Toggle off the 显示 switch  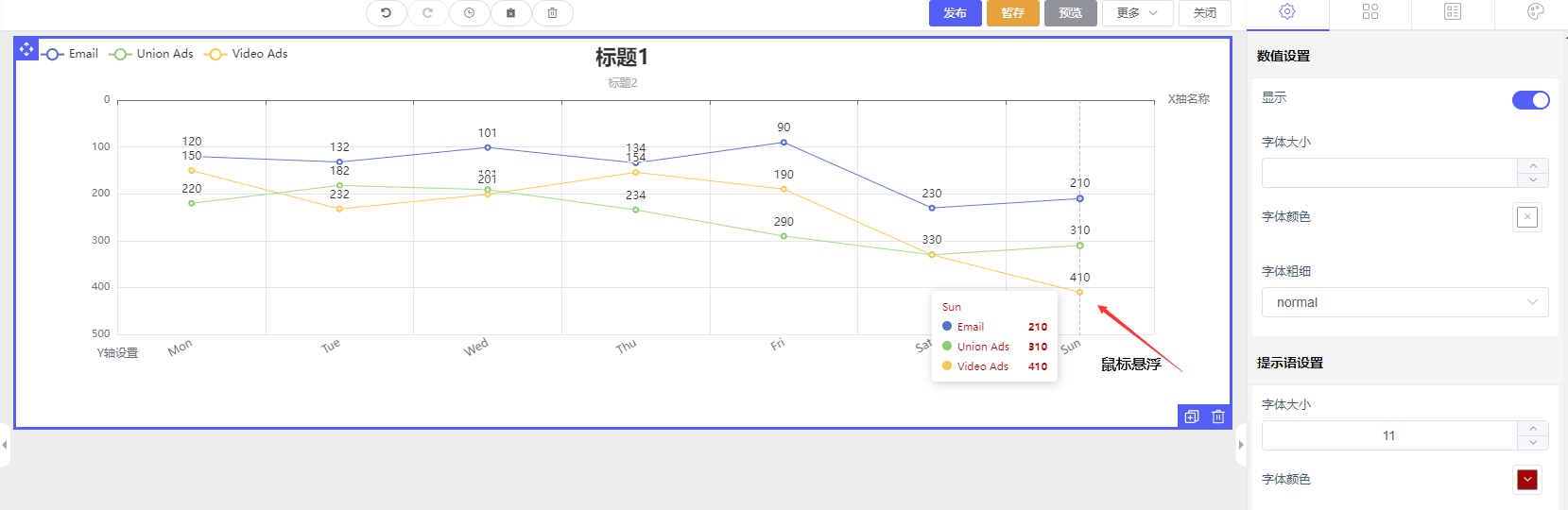[1530, 100]
